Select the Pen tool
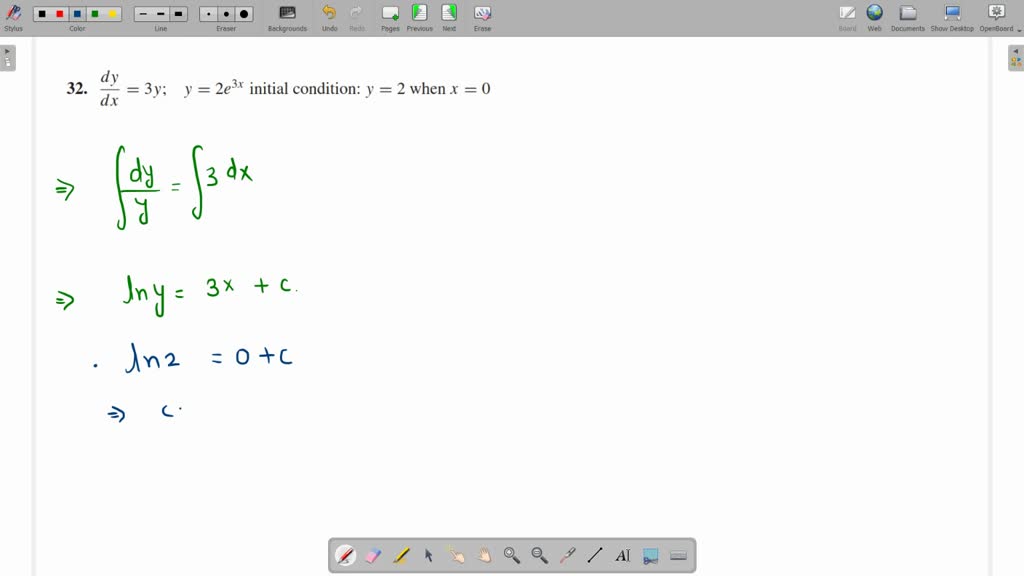This screenshot has height=576, width=1024. click(x=345, y=555)
